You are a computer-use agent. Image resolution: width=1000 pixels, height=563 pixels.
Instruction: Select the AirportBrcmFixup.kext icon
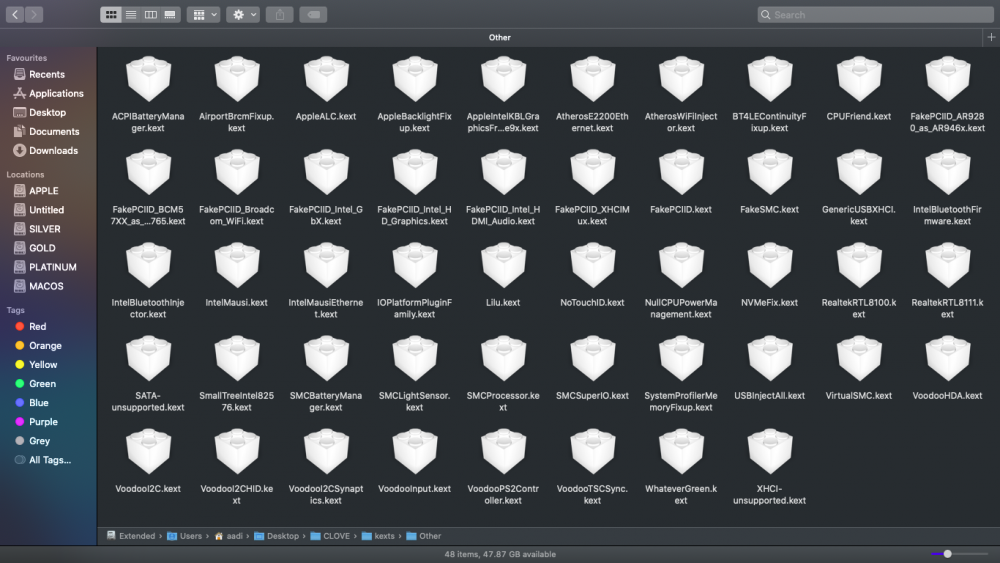[237, 79]
